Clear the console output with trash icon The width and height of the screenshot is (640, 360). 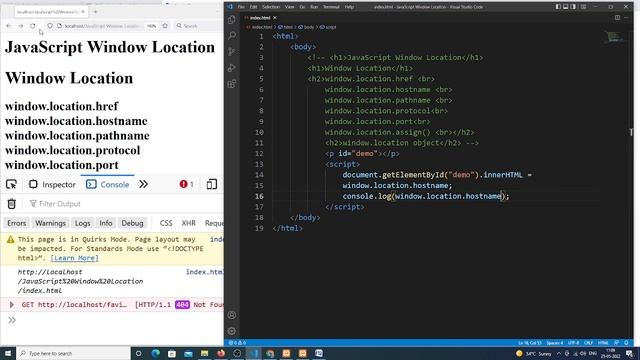point(11,204)
